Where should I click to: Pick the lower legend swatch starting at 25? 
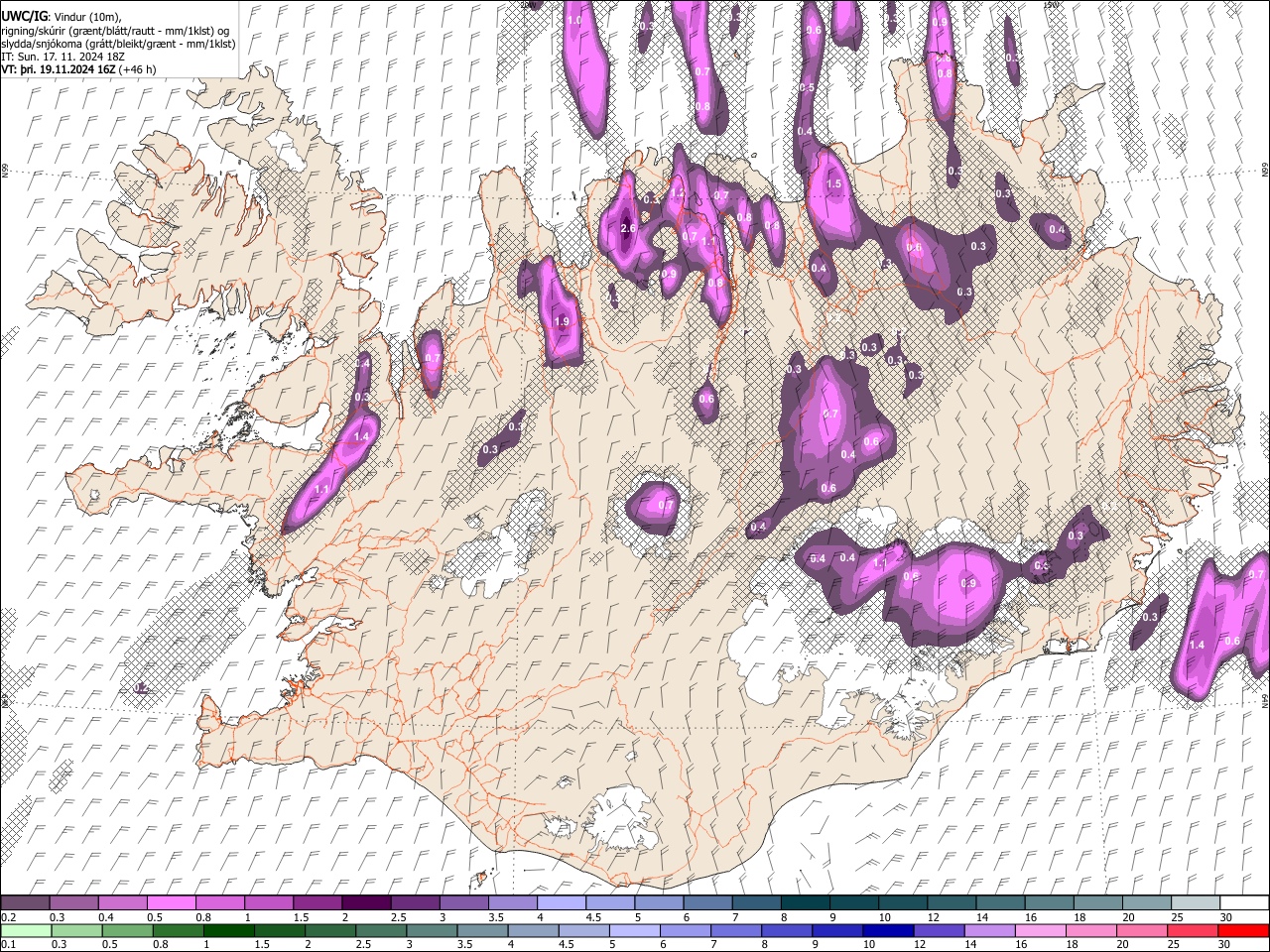coord(1195,930)
